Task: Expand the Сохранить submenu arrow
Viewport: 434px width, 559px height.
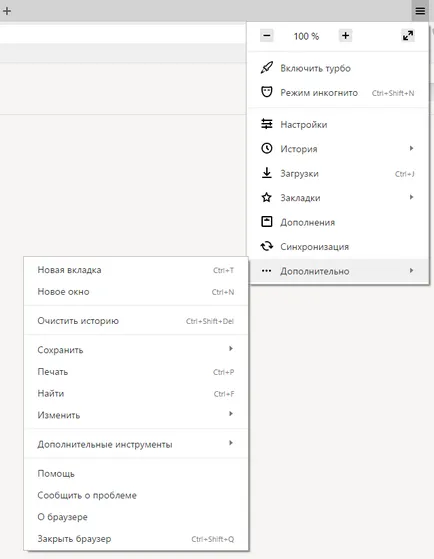Action: tap(231, 349)
